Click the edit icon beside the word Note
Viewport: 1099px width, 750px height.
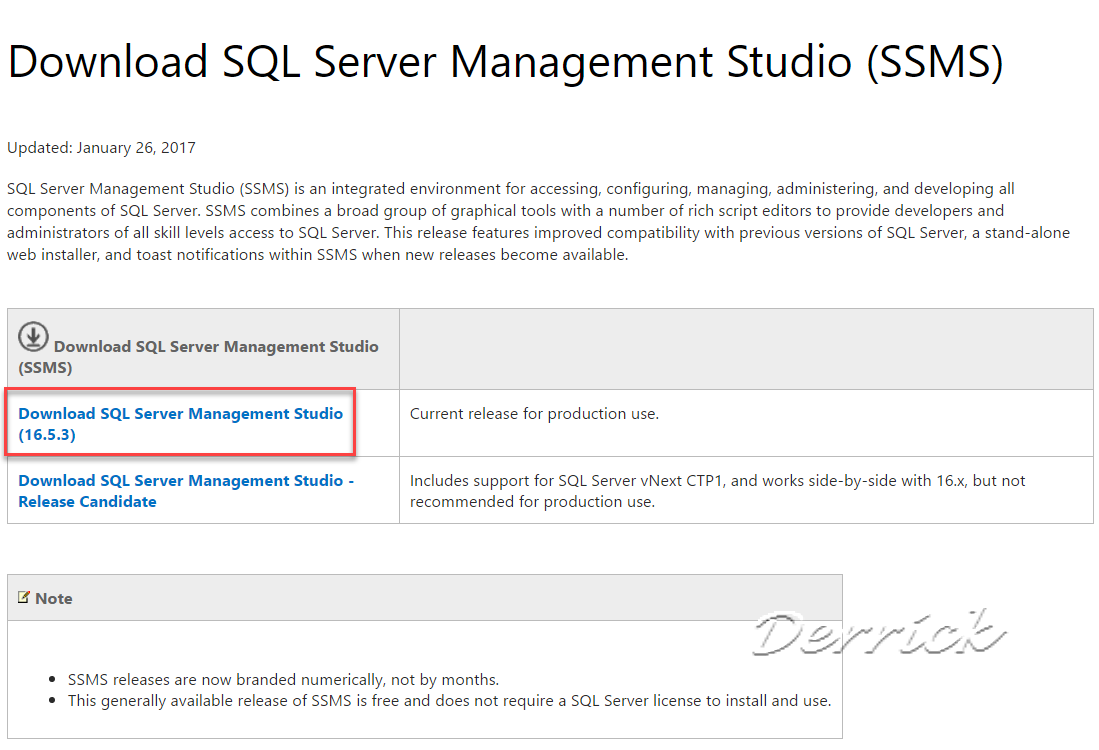click(26, 597)
